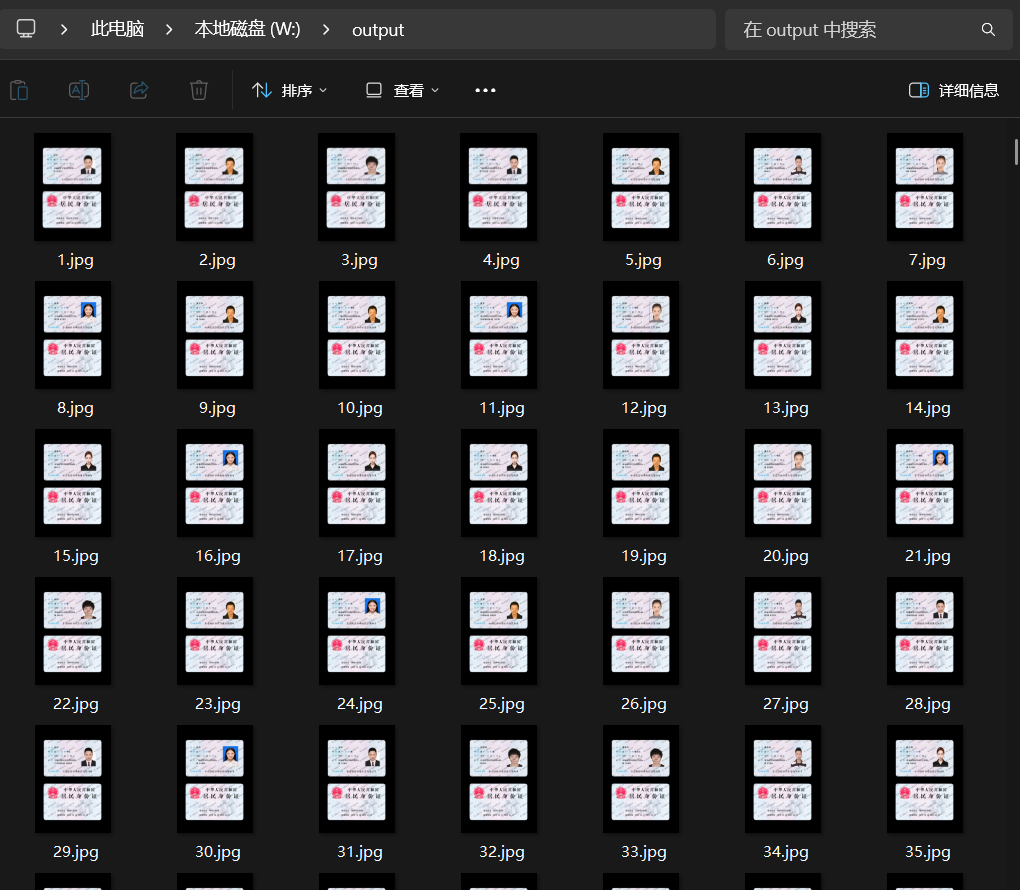Viewport: 1020px width, 890px height.
Task: Select the 13.jpg thumbnail
Action: click(x=783, y=335)
